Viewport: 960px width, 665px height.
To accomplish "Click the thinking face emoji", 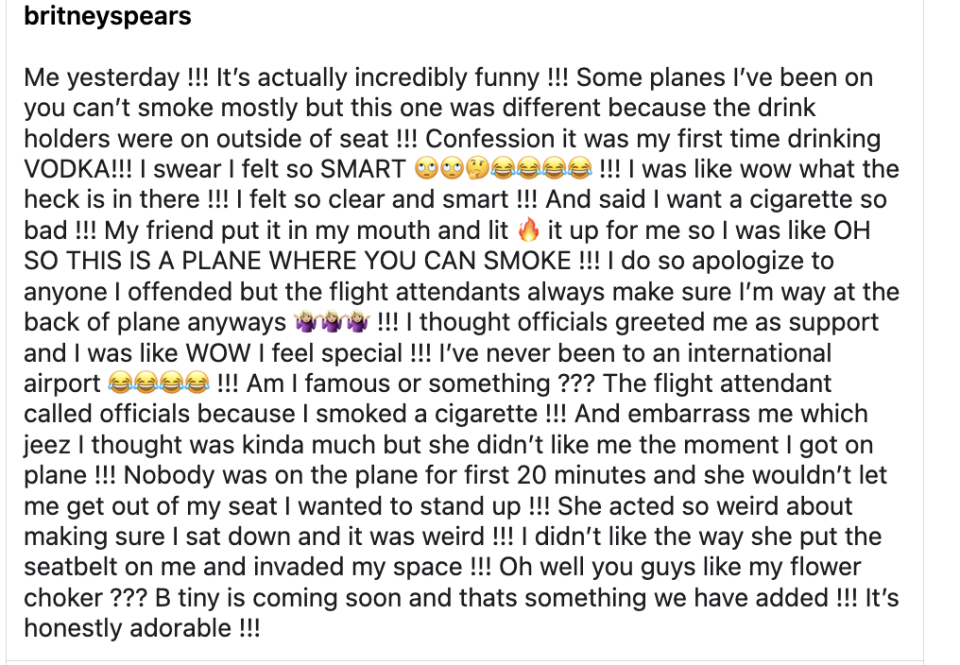I will (x=478, y=168).
